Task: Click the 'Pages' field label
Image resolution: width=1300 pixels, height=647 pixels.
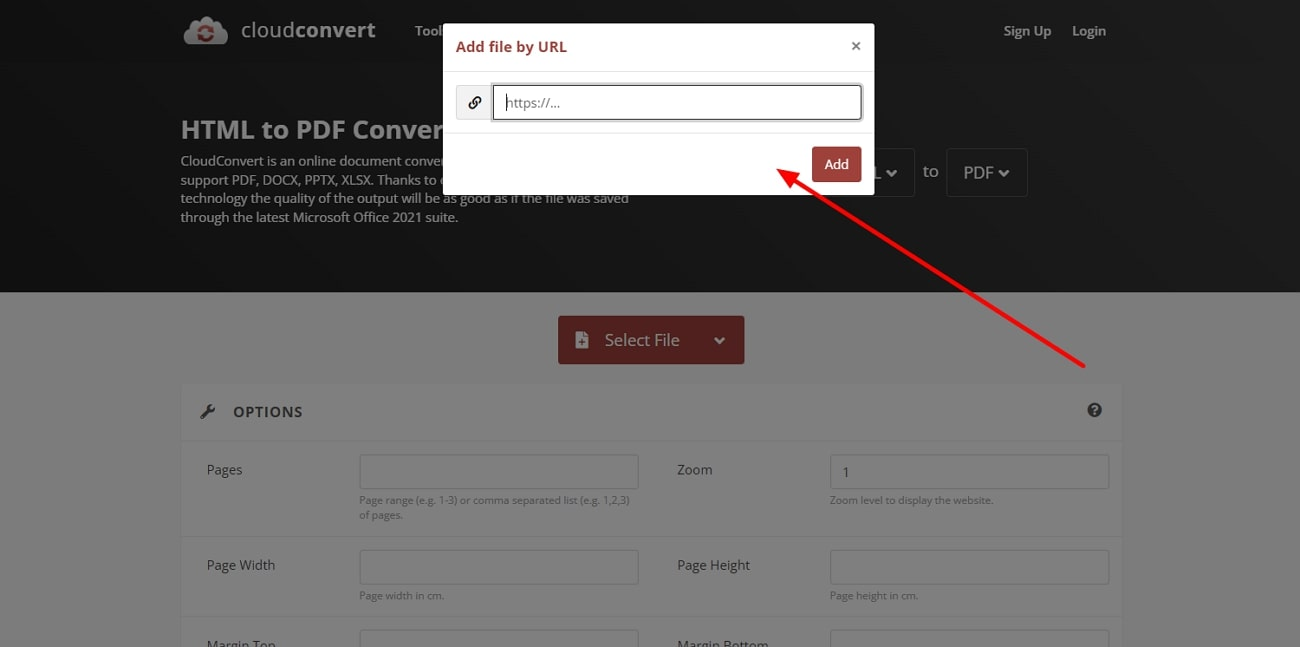Action: pos(225,470)
